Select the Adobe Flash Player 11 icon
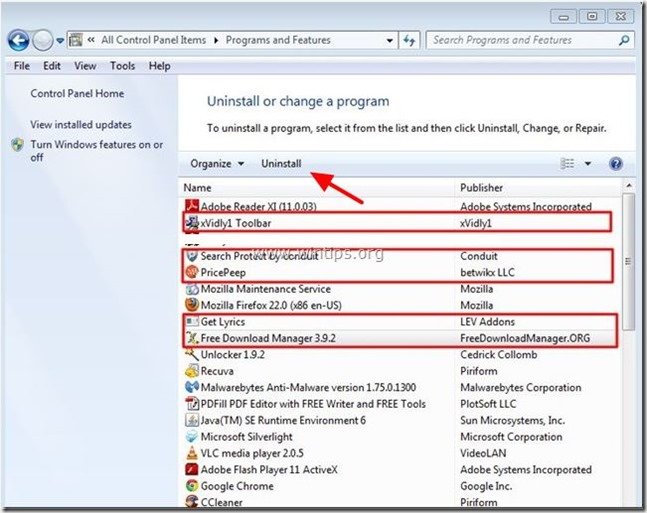 click(x=192, y=470)
